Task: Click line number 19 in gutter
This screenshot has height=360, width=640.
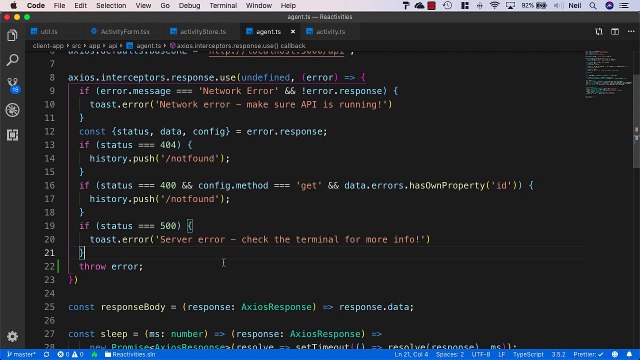Action: pos(49,226)
